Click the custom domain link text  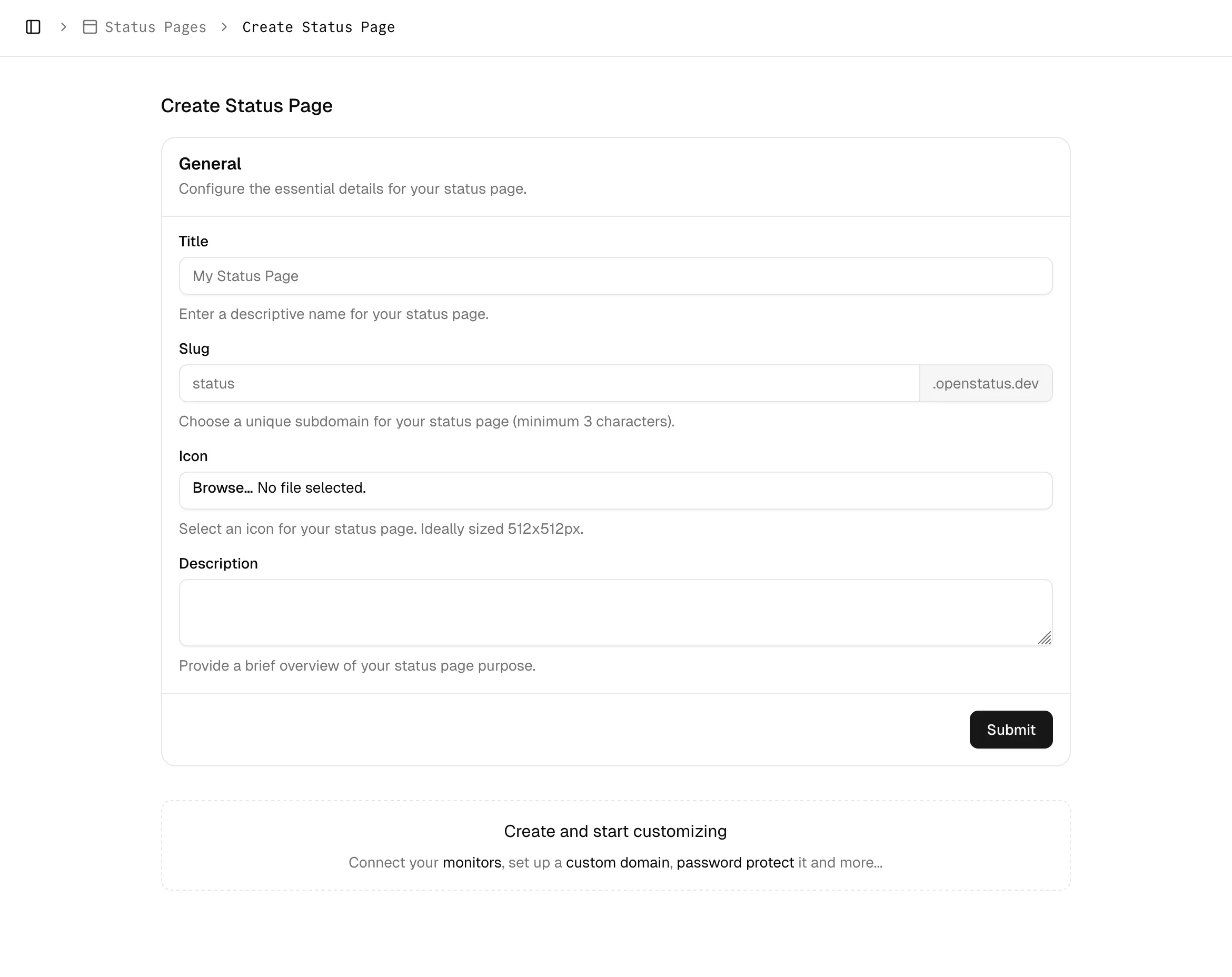(618, 863)
